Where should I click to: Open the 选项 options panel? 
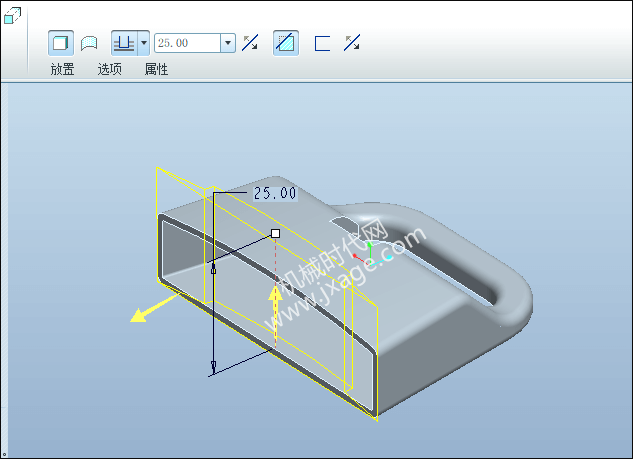click(x=109, y=69)
